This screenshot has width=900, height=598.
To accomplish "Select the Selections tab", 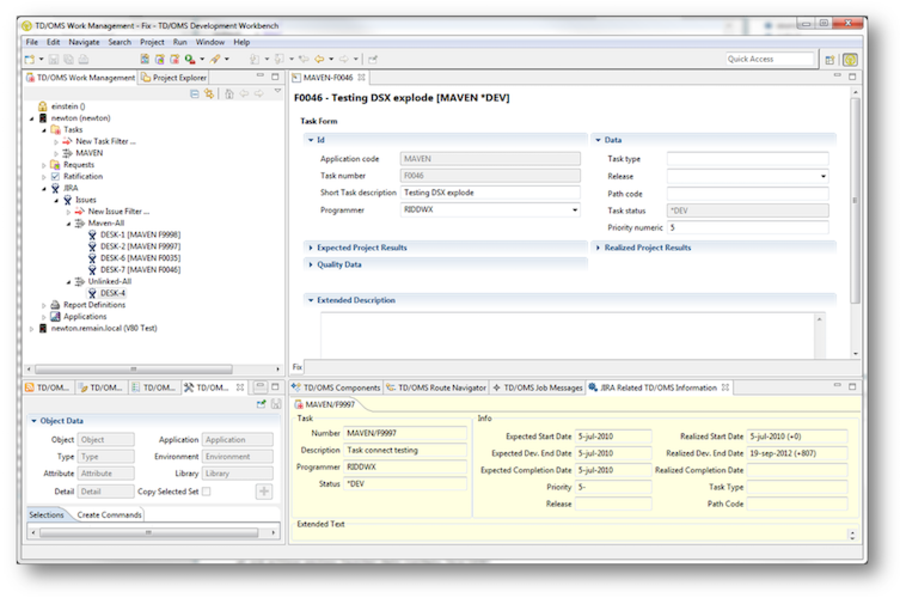I will [x=46, y=515].
